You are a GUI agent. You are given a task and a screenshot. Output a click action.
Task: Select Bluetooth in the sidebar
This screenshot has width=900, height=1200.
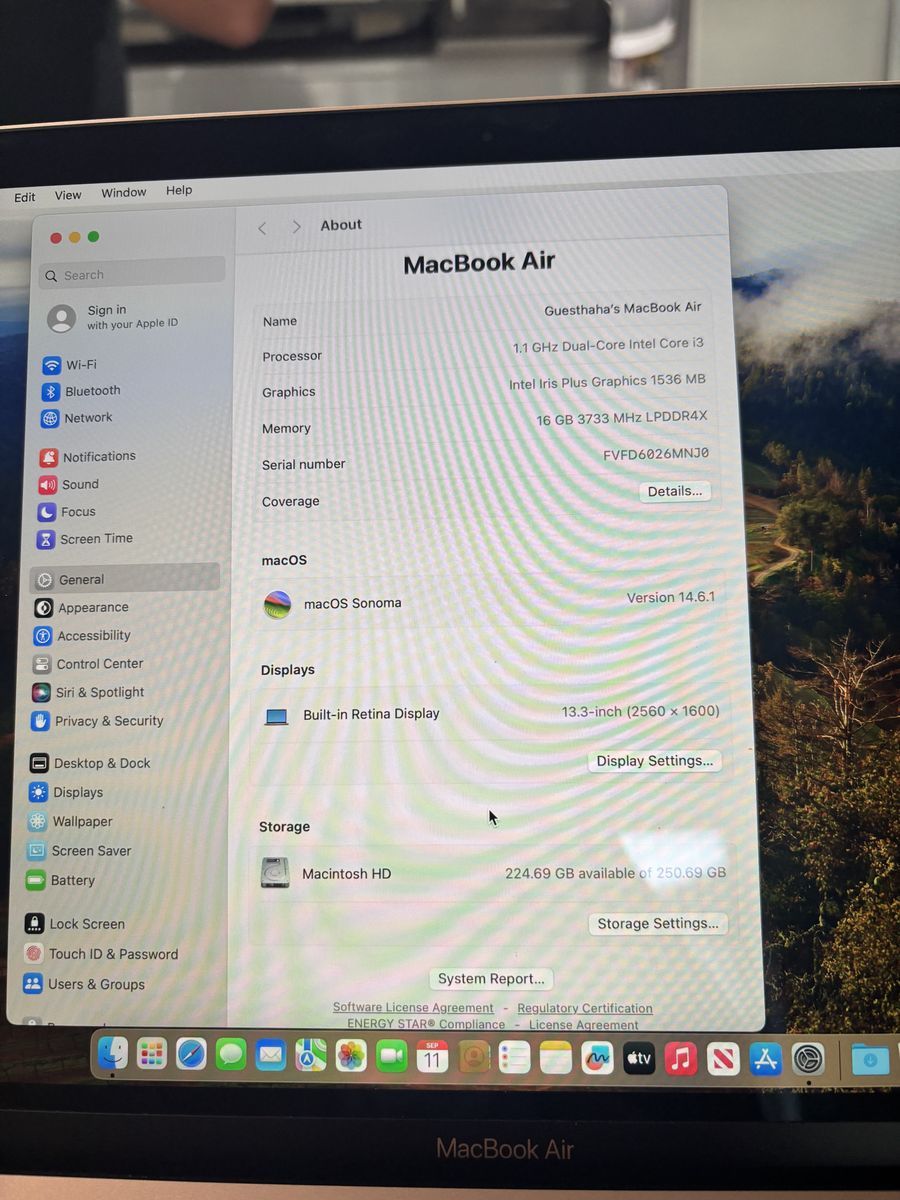81,391
